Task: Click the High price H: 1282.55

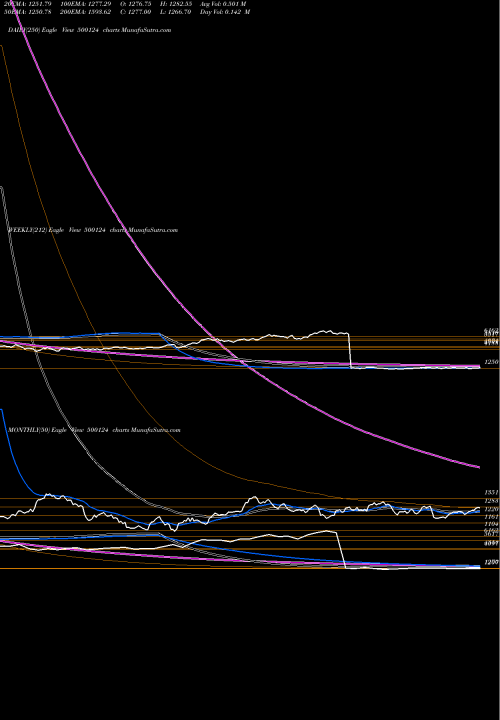Action: pos(176,4)
